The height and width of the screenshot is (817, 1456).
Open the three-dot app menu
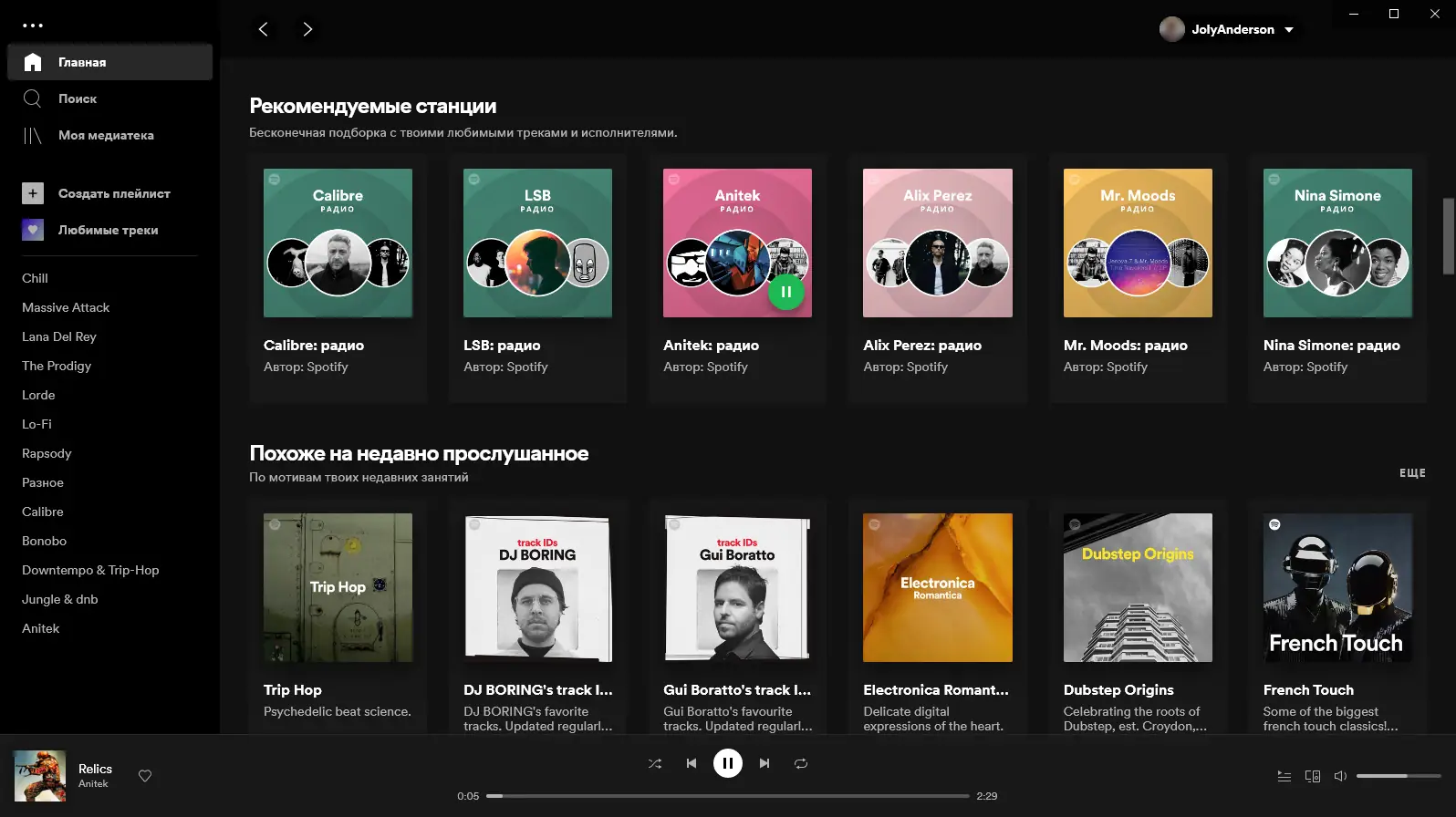pyautogui.click(x=33, y=26)
